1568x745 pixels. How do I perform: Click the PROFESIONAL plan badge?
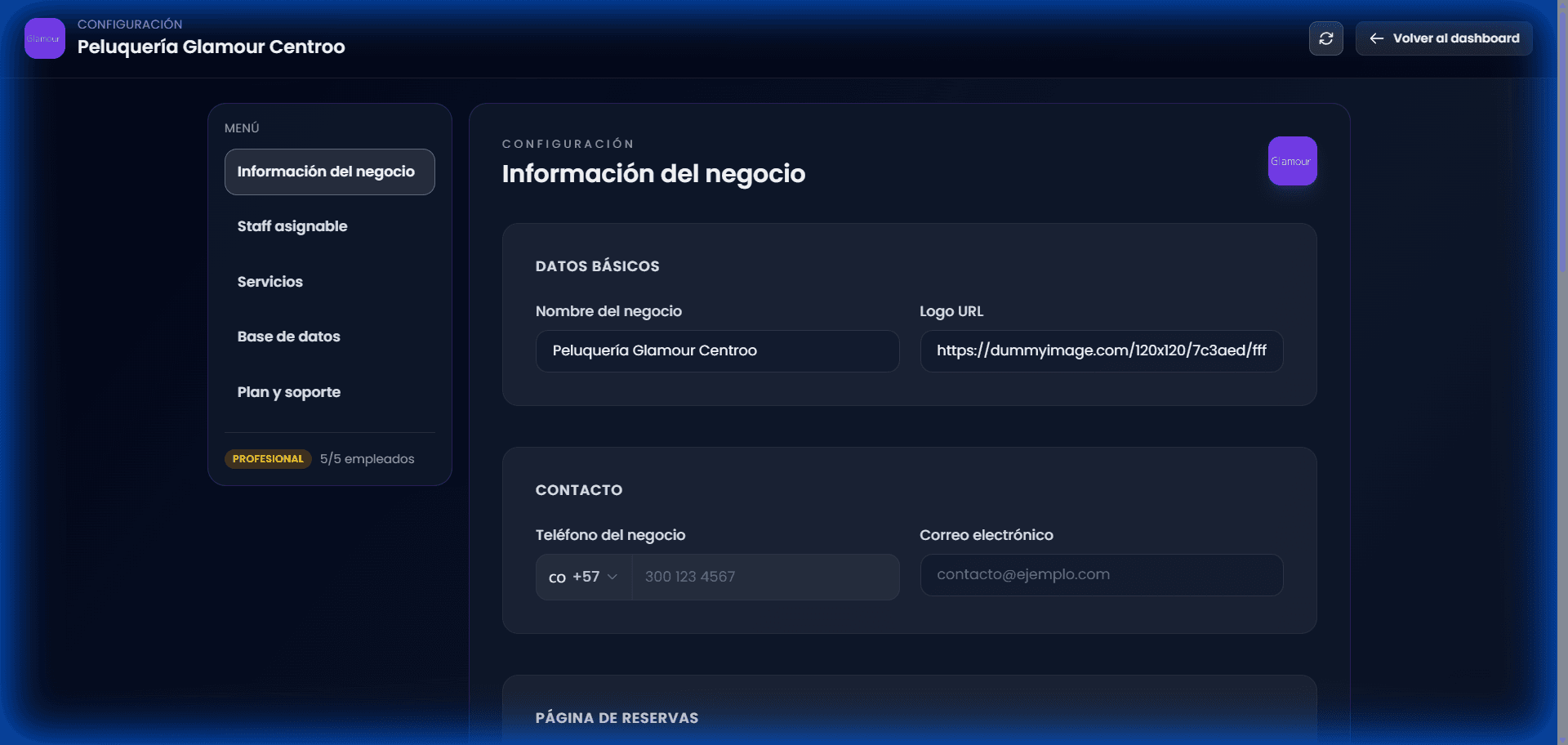[268, 458]
